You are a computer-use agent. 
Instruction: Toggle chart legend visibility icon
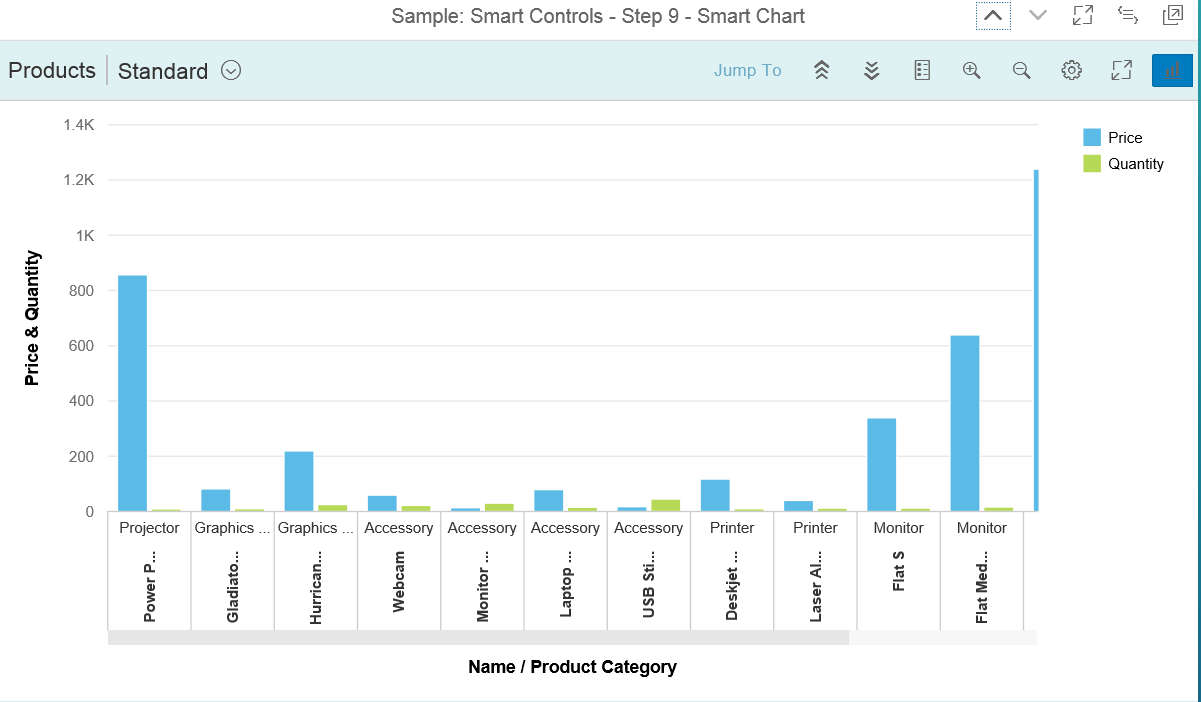[922, 70]
